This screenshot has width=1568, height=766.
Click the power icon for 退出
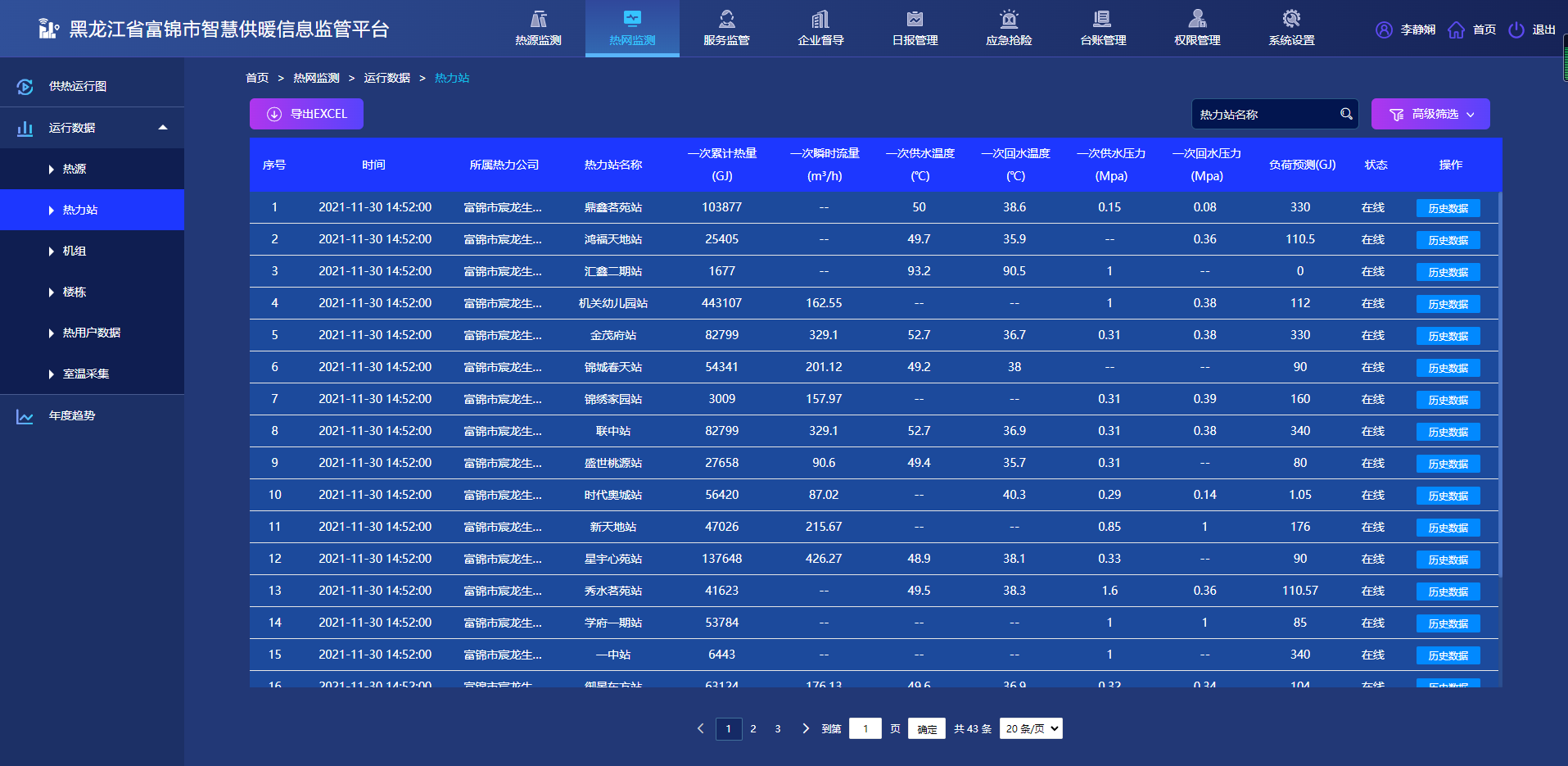1516,29
